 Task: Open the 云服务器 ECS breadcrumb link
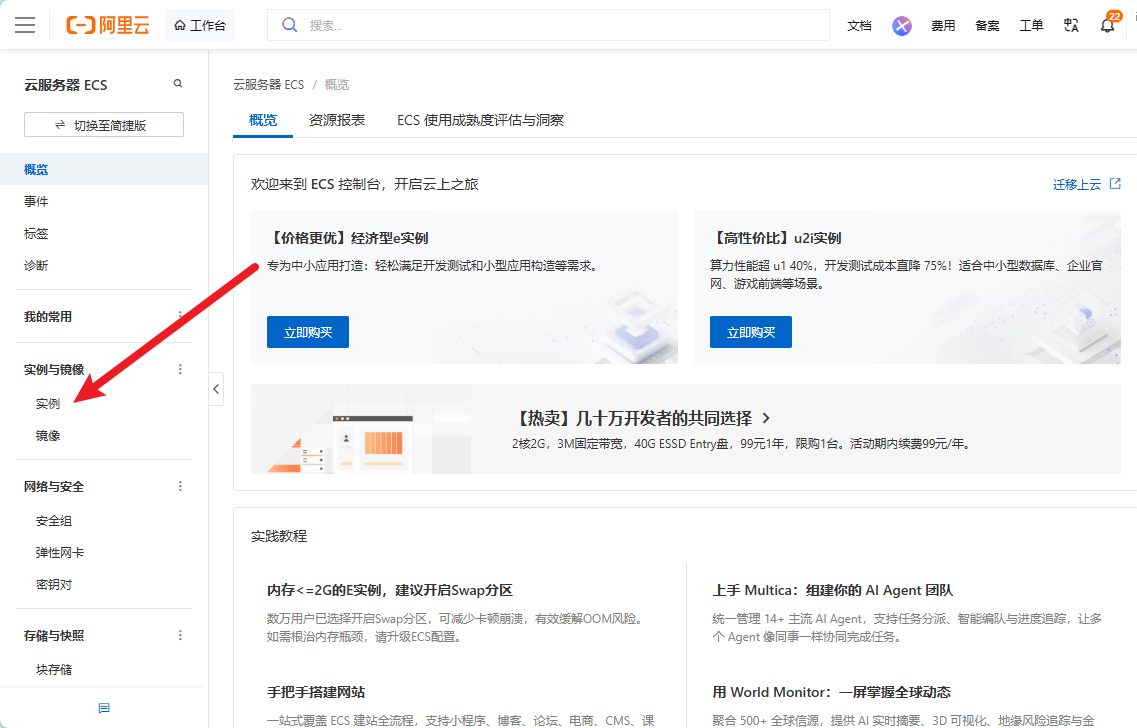tap(268, 85)
